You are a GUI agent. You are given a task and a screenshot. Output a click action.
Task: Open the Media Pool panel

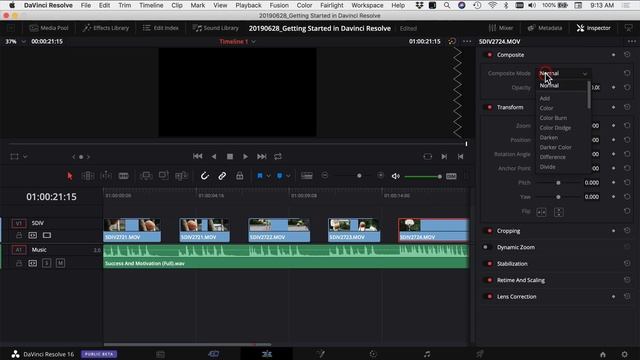click(x=49, y=28)
